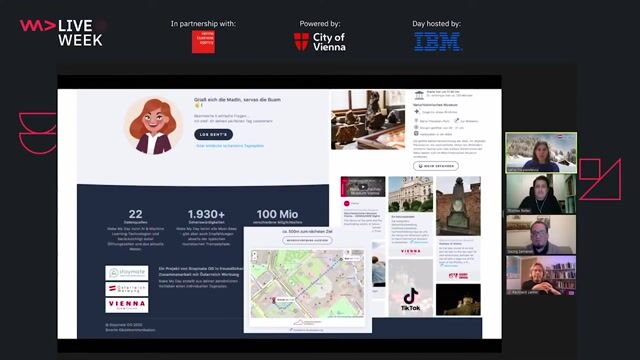
Task: Open the museum statues exhibit photo
Action: (368, 120)
